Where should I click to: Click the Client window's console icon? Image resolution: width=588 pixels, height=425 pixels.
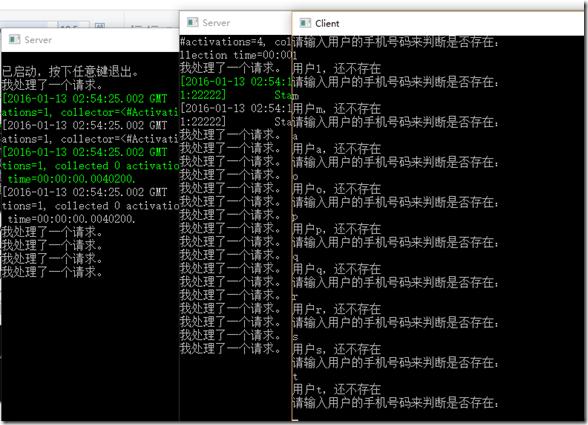click(305, 23)
